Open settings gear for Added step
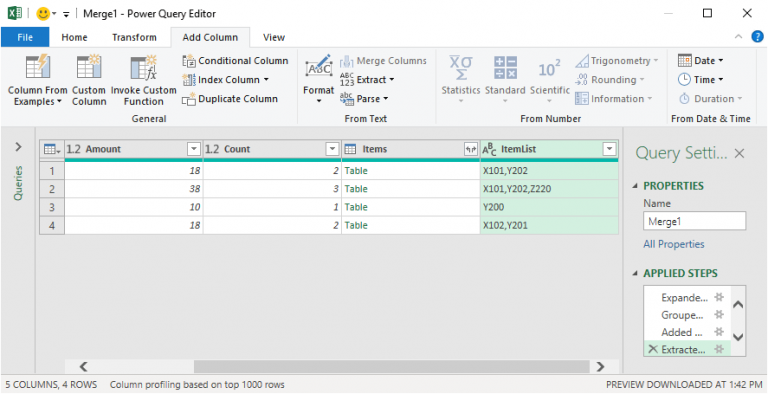Screen dimensions: 768x394 click(x=719, y=332)
